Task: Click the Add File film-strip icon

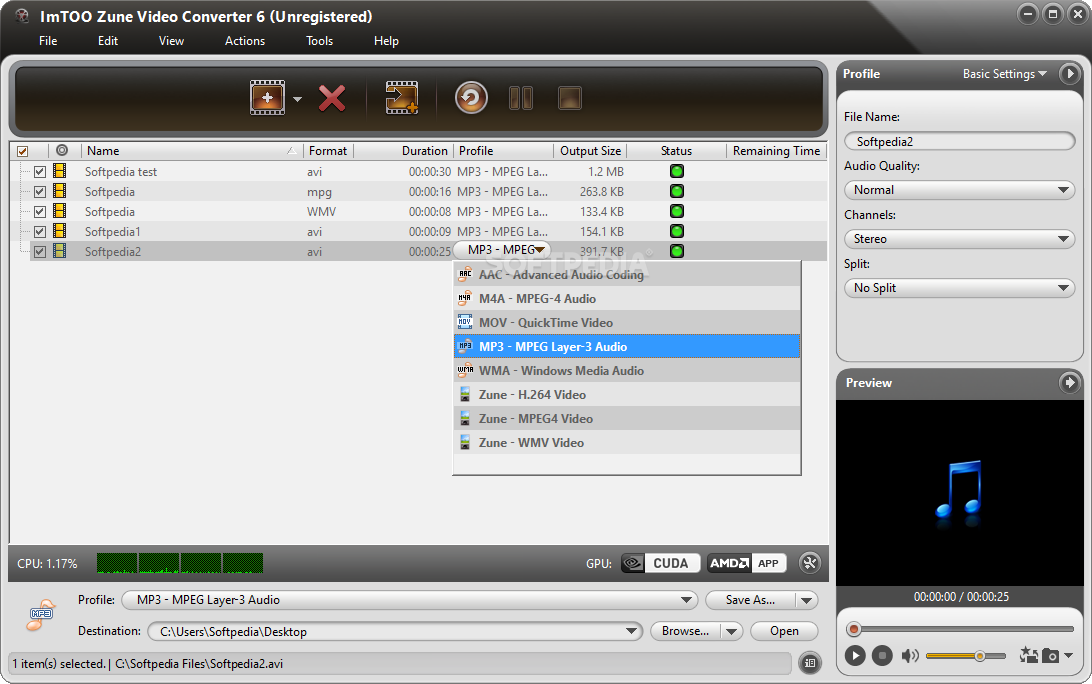Action: 267,98
